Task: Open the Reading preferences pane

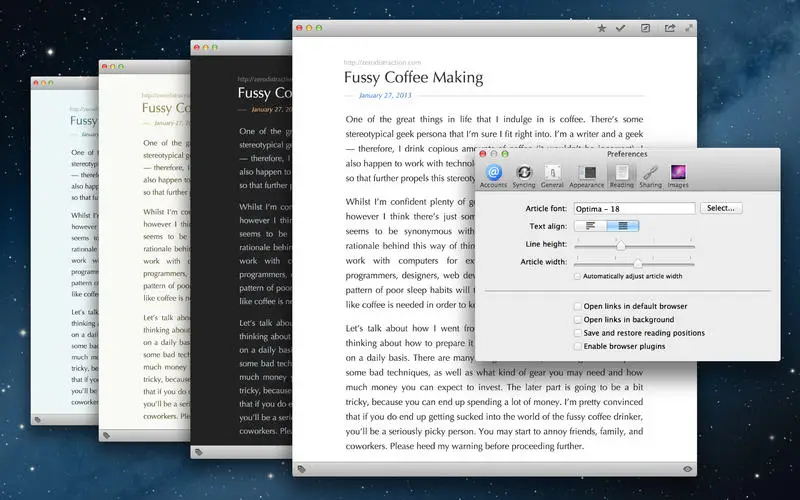Action: [x=621, y=177]
